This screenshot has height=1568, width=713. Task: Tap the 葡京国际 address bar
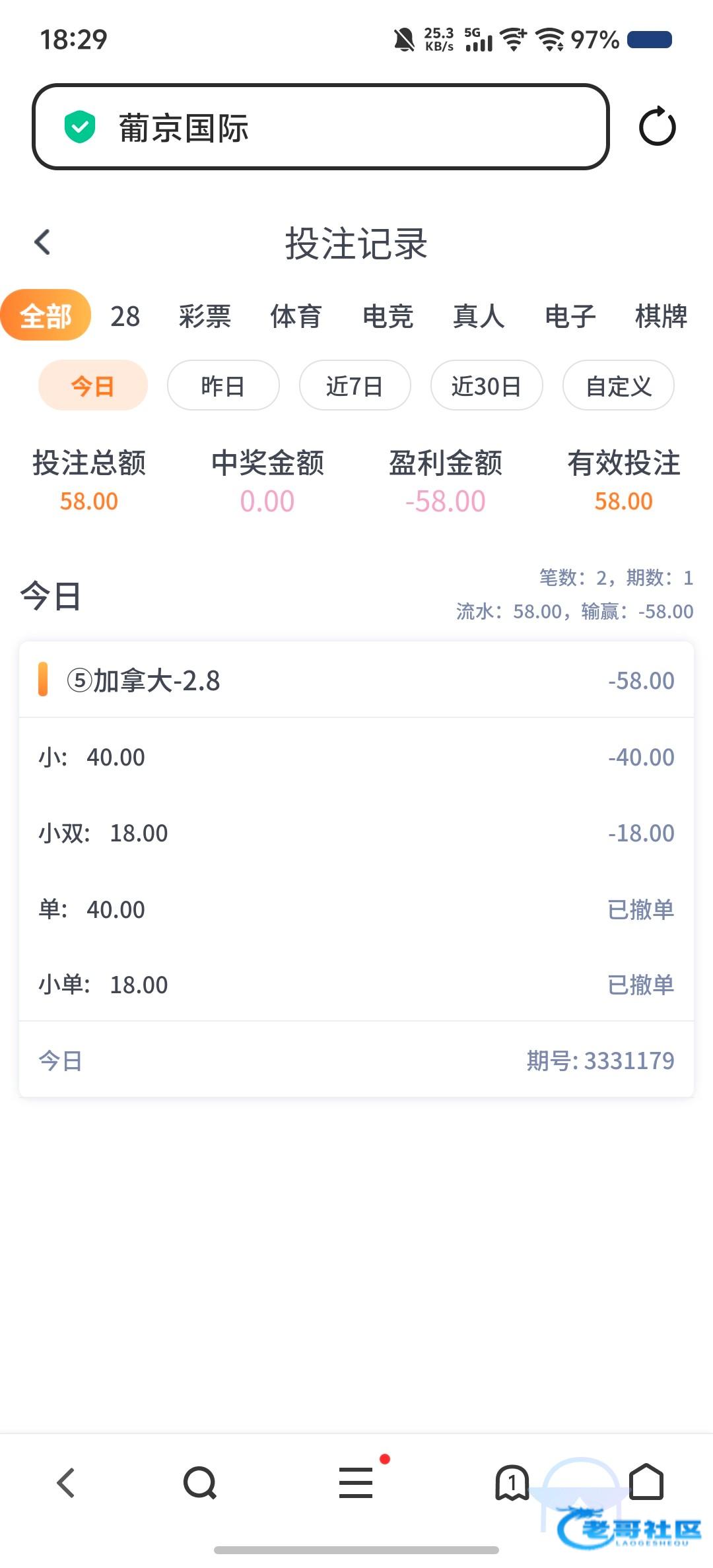(x=320, y=127)
